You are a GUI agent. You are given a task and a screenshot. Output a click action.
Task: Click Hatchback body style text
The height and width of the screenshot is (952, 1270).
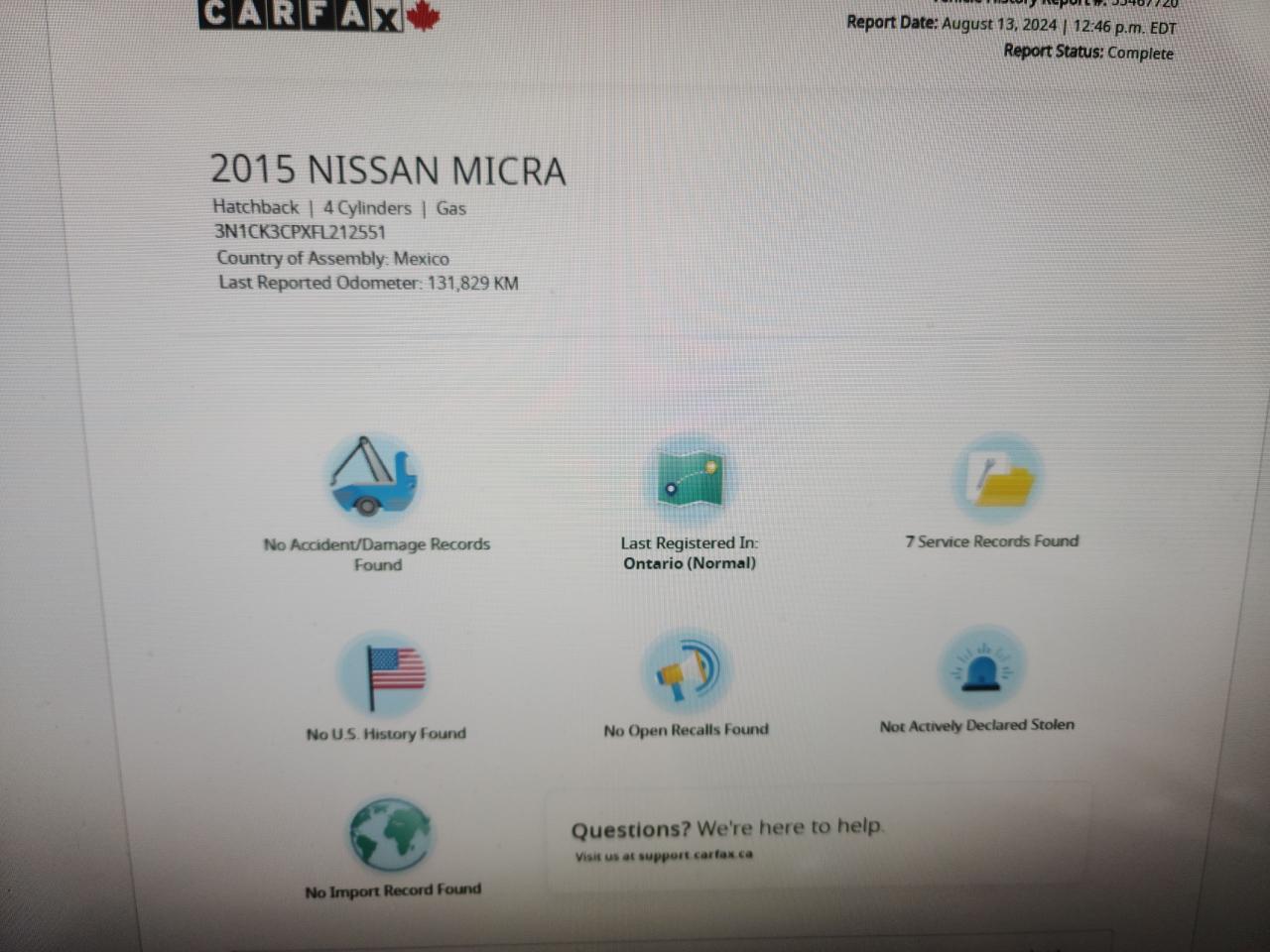tap(255, 207)
